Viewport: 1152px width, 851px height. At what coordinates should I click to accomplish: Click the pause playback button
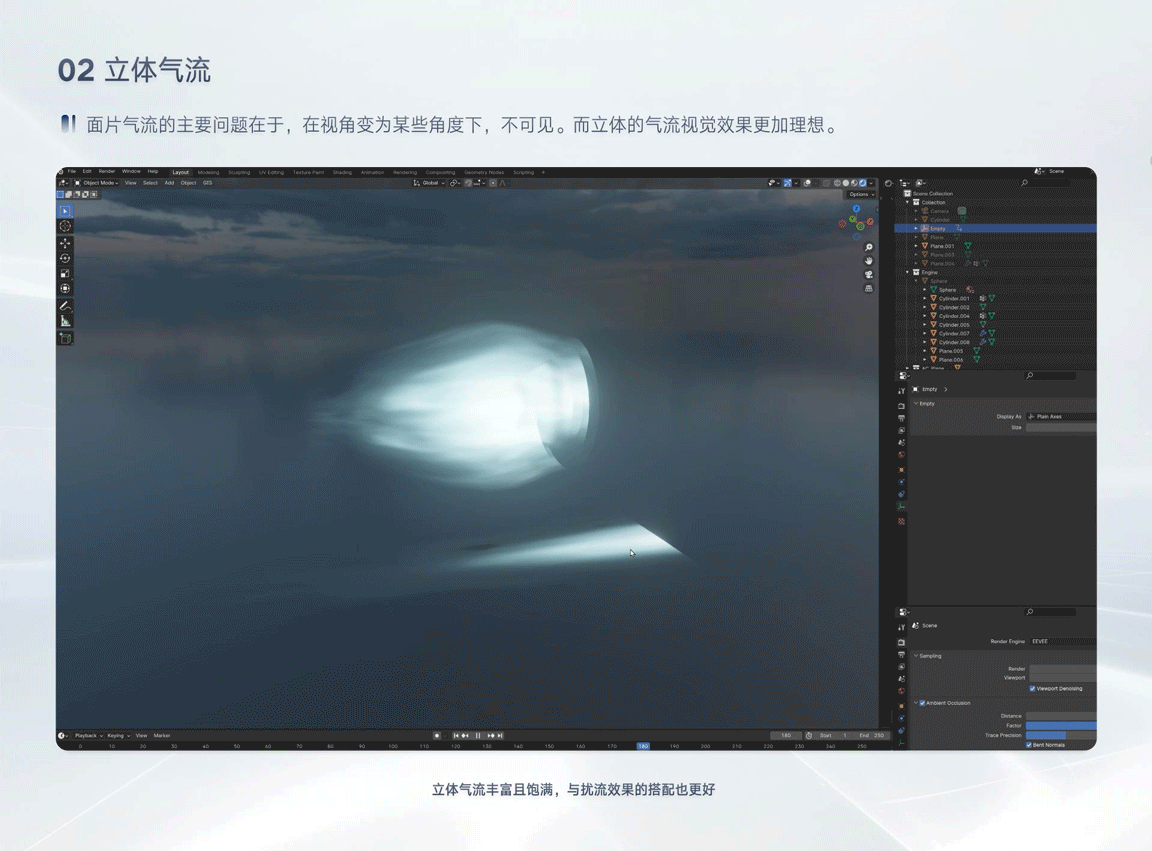[x=478, y=736]
